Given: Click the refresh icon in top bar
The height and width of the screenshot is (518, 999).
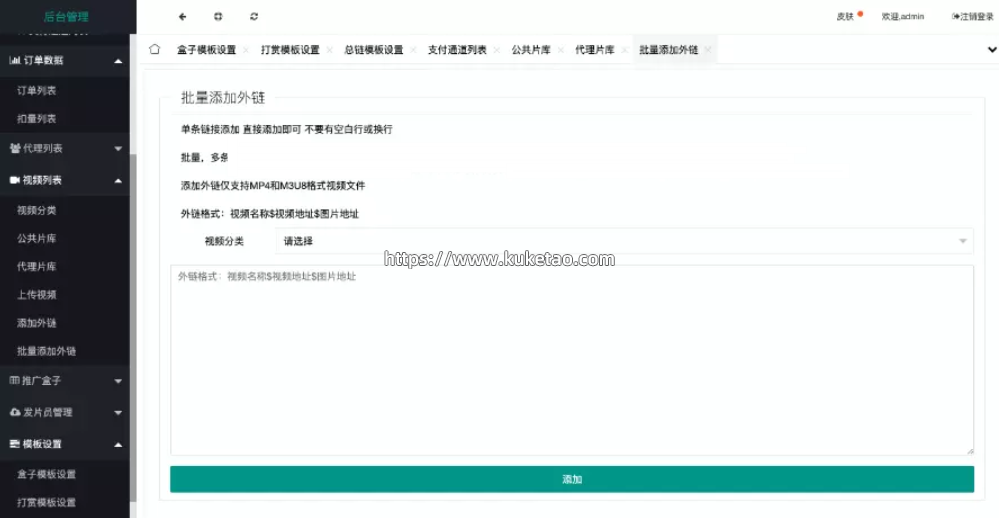Looking at the screenshot, I should pos(254,17).
